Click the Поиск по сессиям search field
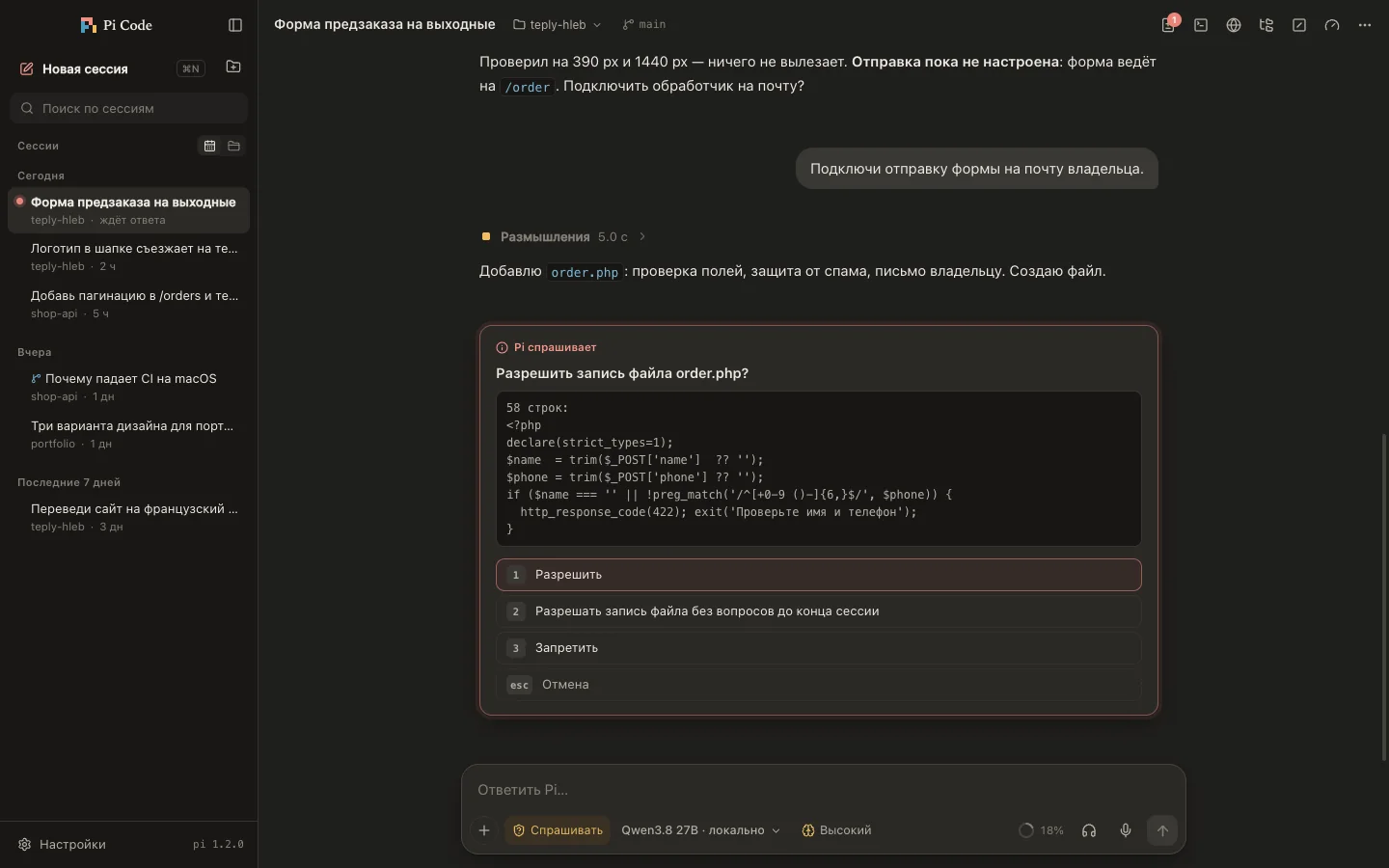The height and width of the screenshot is (868, 1389). 128,108
